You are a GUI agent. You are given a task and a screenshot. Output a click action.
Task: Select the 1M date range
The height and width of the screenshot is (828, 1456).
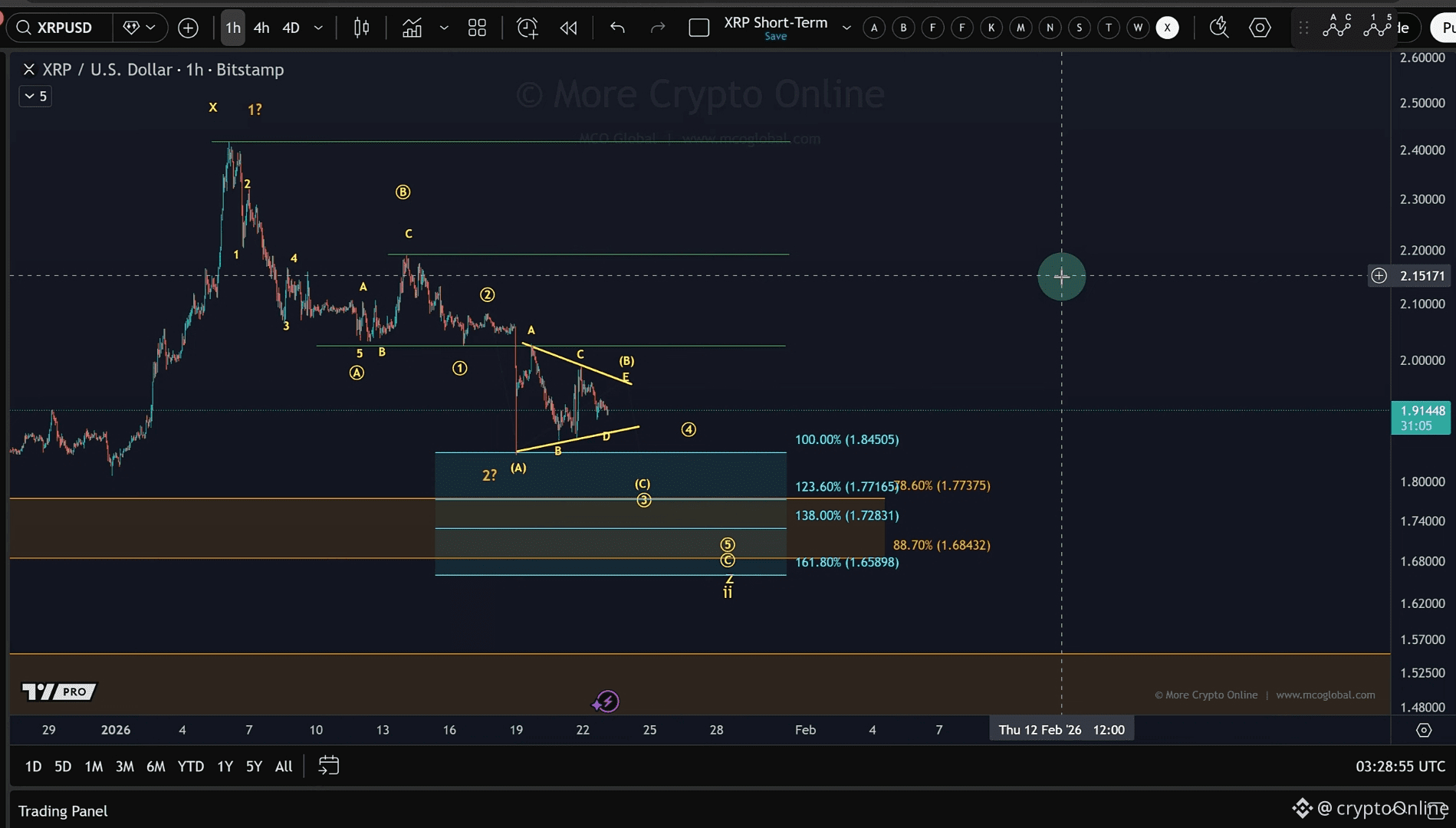[x=94, y=766]
